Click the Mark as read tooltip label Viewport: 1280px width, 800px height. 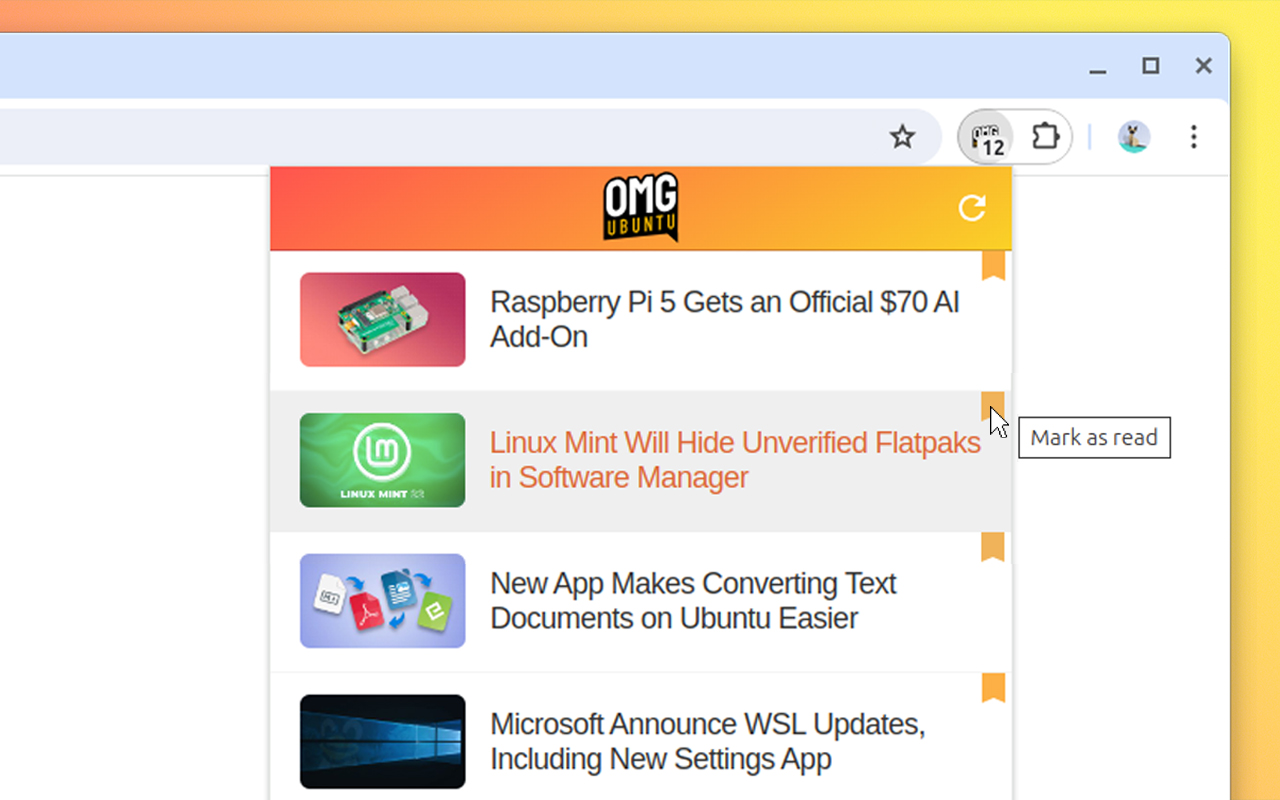[x=1094, y=437]
